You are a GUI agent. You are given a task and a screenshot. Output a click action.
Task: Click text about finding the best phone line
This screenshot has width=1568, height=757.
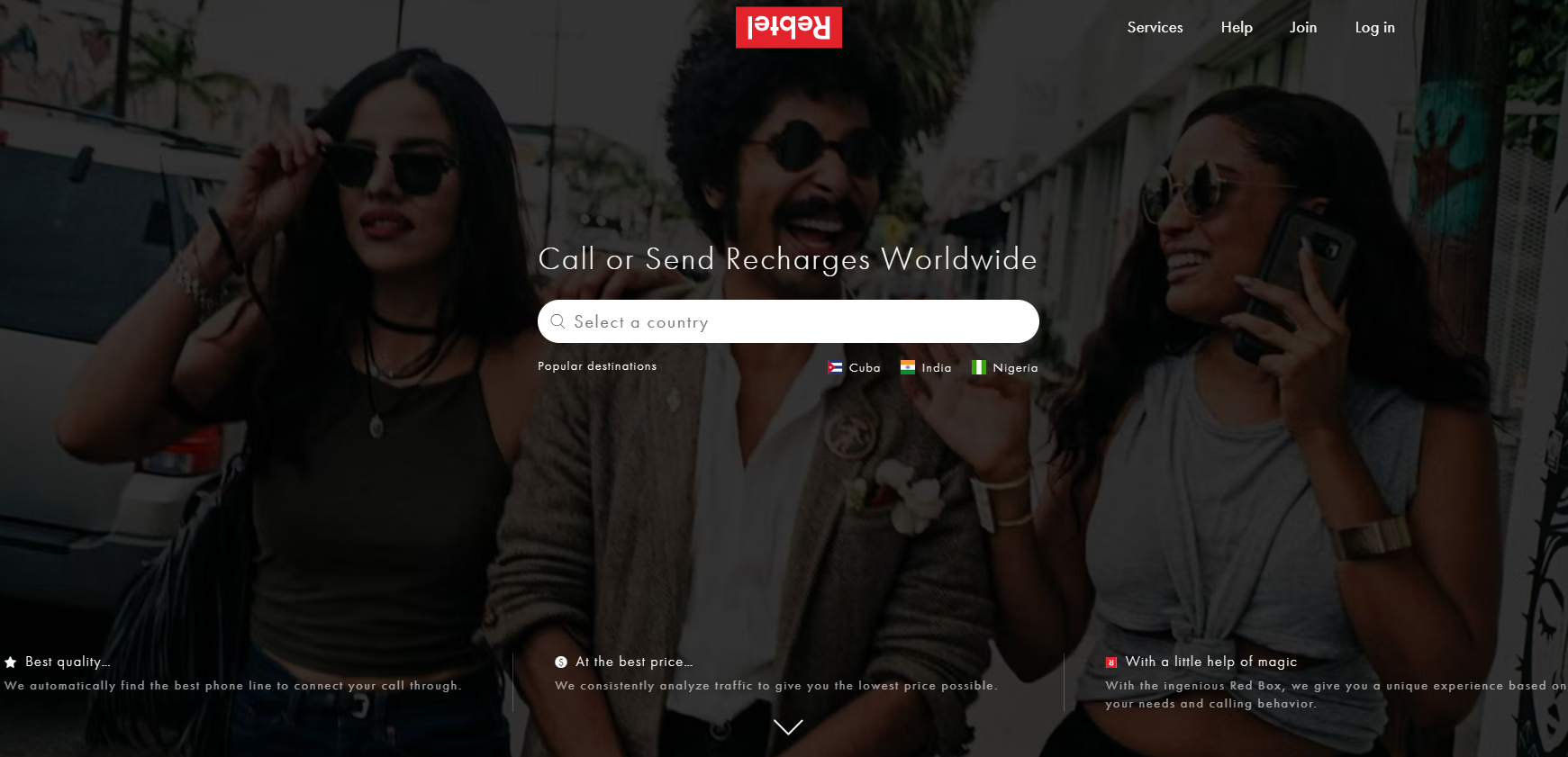(x=232, y=686)
